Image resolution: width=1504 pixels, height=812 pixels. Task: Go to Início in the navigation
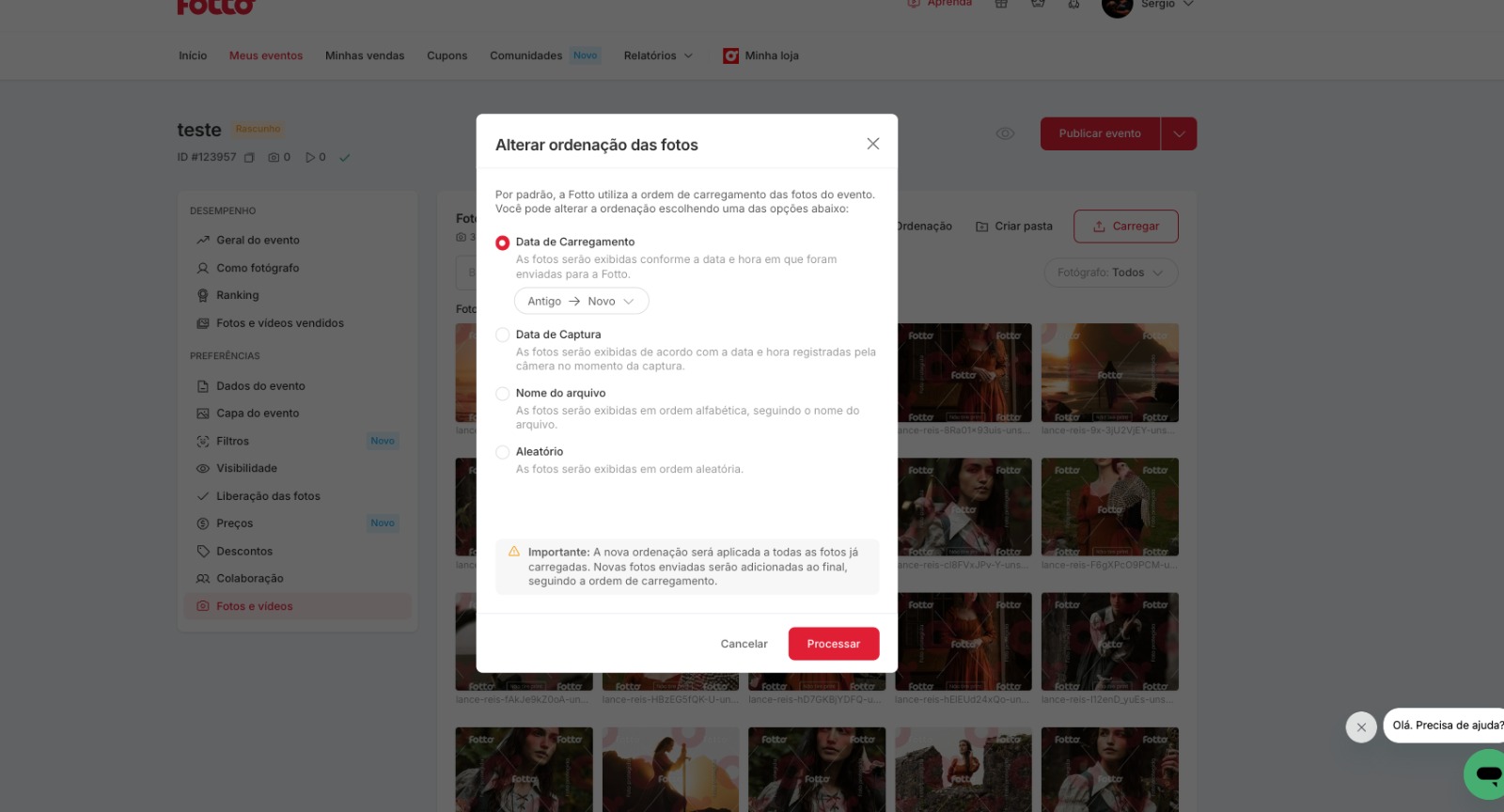[x=193, y=56]
